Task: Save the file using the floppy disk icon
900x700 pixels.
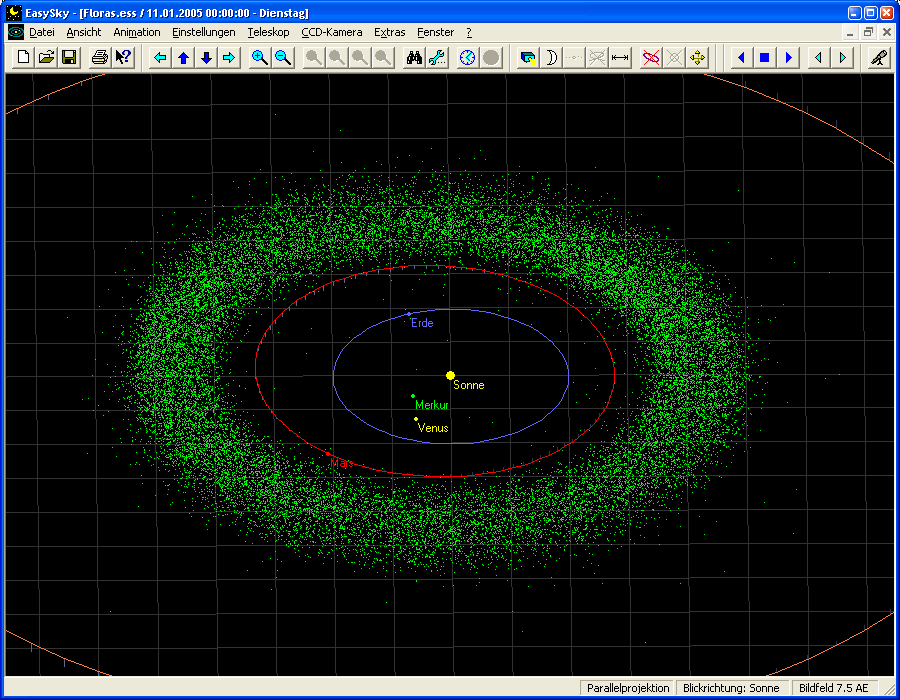Action: [69, 58]
